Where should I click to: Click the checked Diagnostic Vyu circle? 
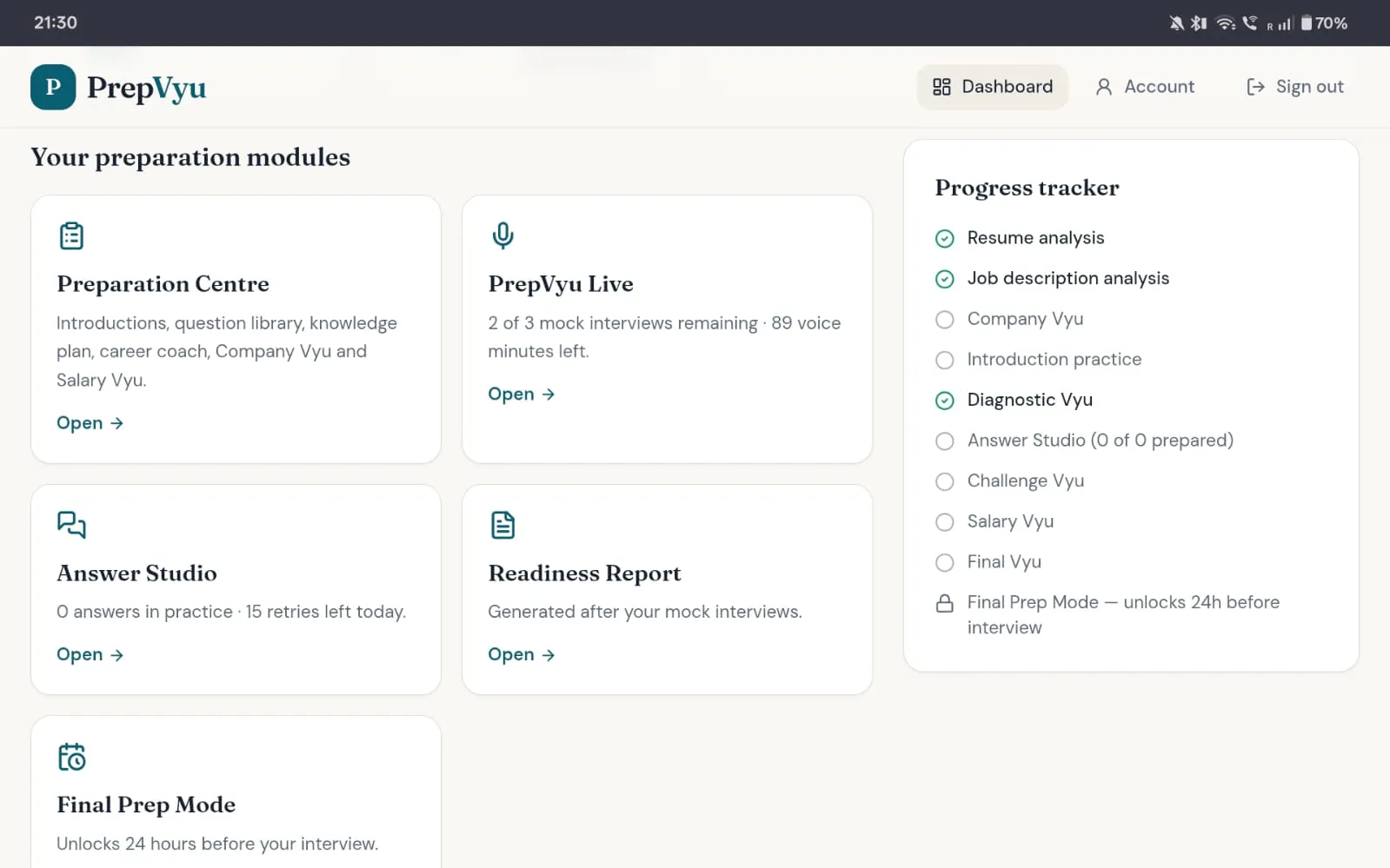[944, 401]
